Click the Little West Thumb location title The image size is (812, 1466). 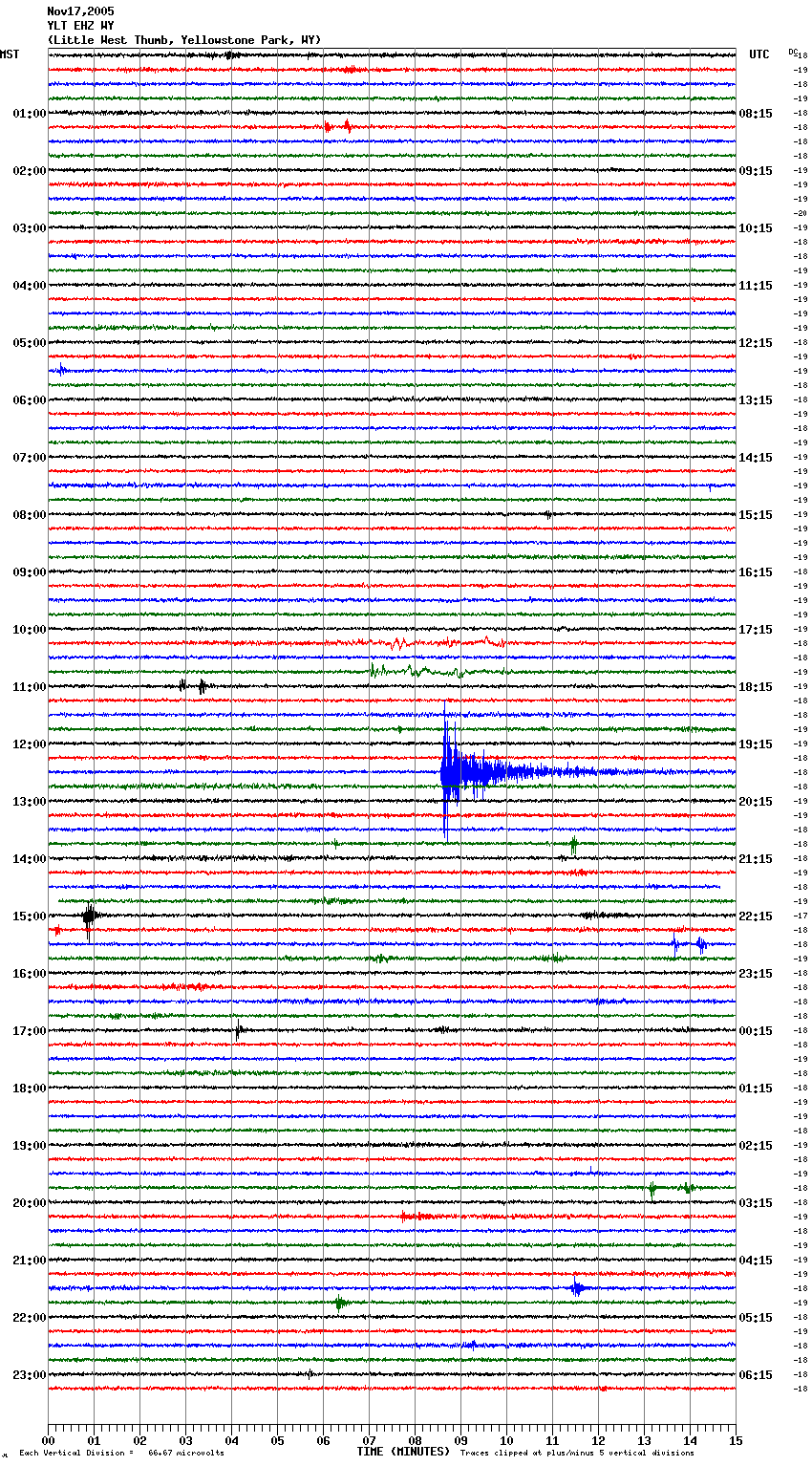[184, 40]
